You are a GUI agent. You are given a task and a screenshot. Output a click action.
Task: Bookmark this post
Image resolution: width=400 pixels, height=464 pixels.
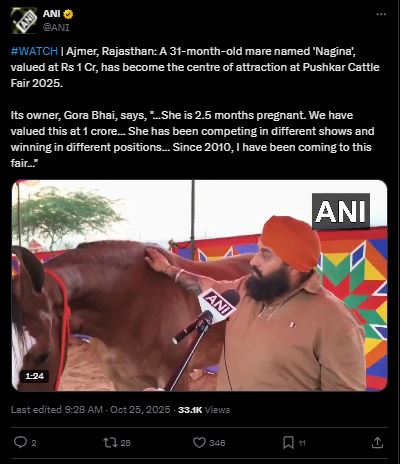coord(288,443)
